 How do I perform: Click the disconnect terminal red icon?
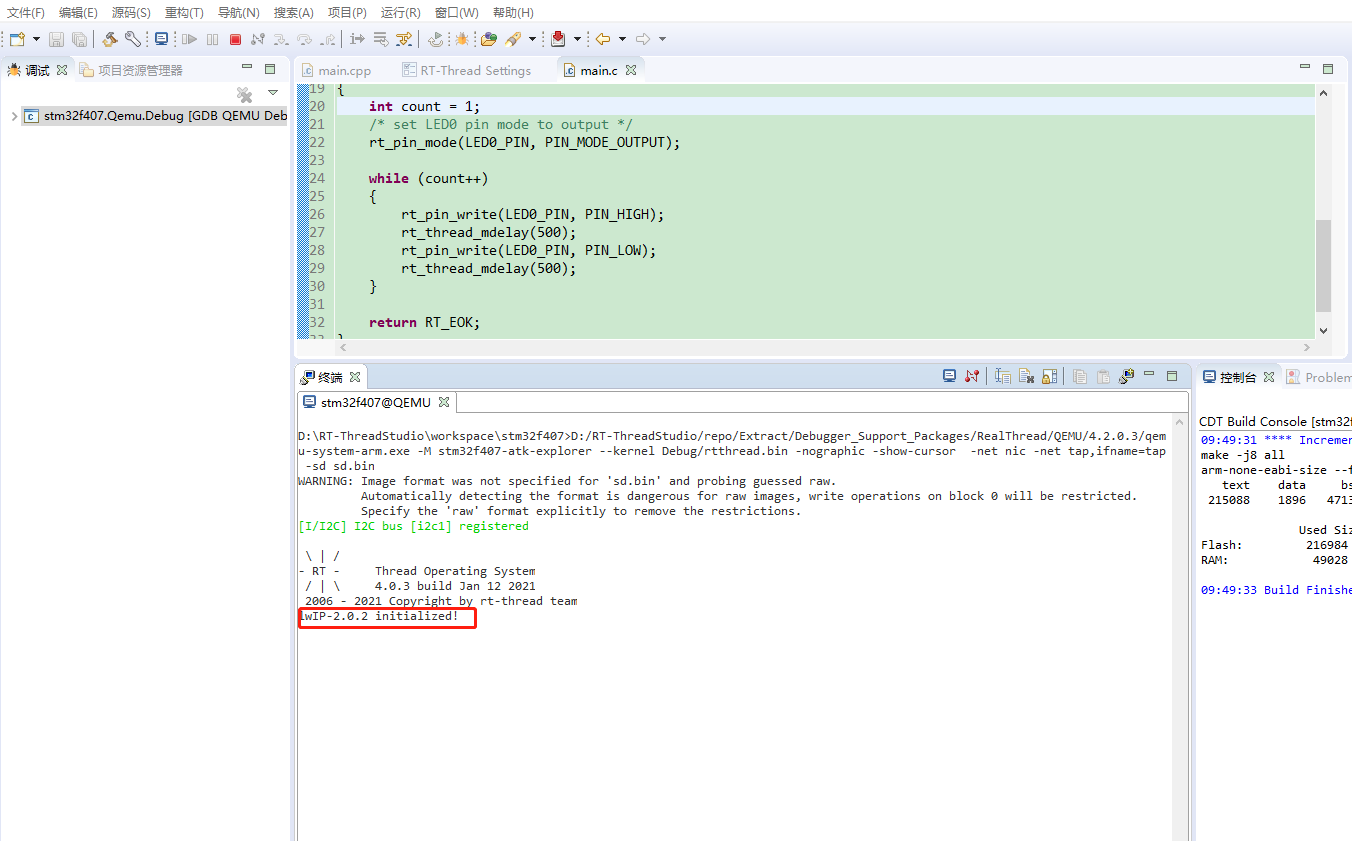point(972,376)
